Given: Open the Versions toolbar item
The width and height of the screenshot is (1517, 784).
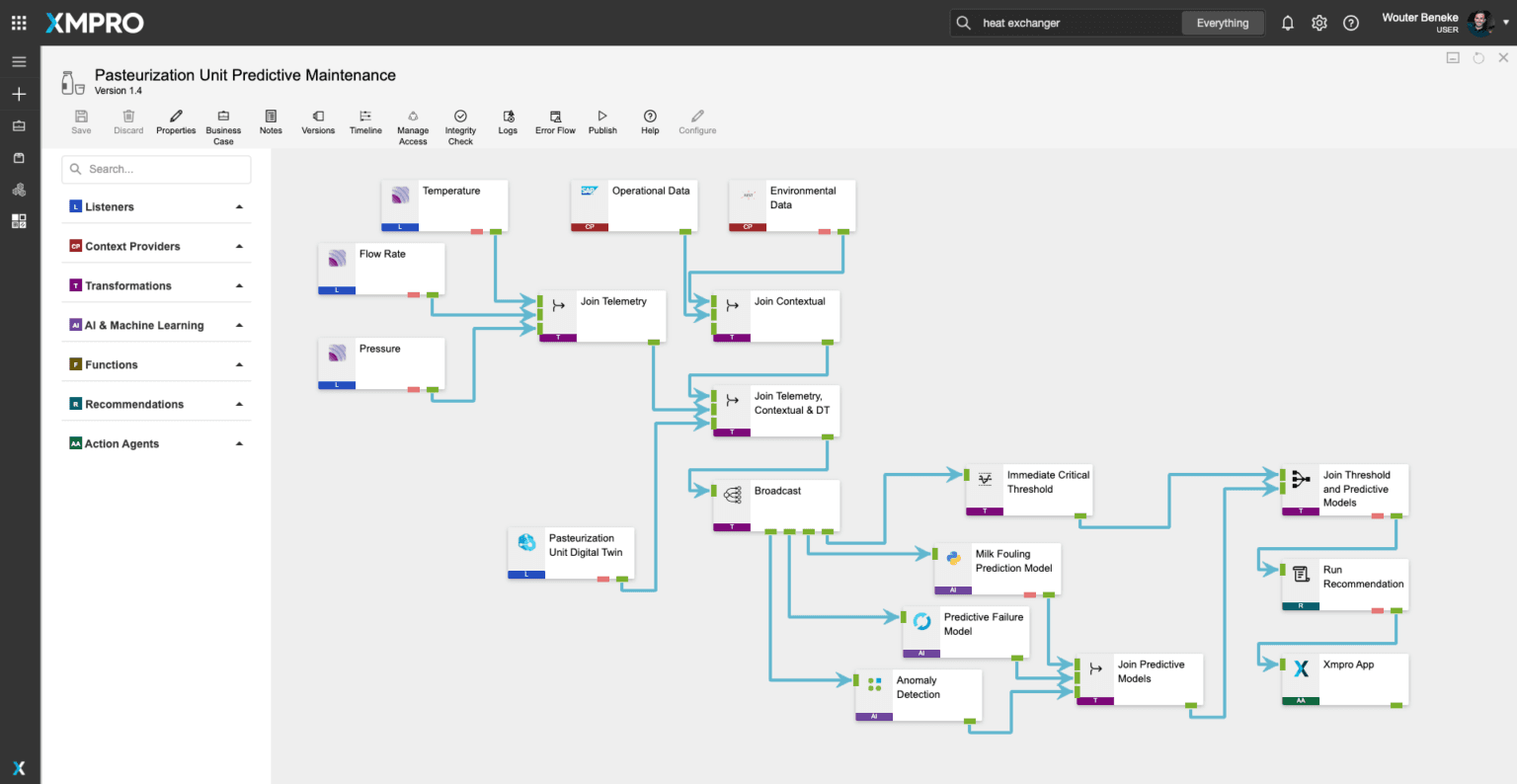Looking at the screenshot, I should tap(318, 118).
